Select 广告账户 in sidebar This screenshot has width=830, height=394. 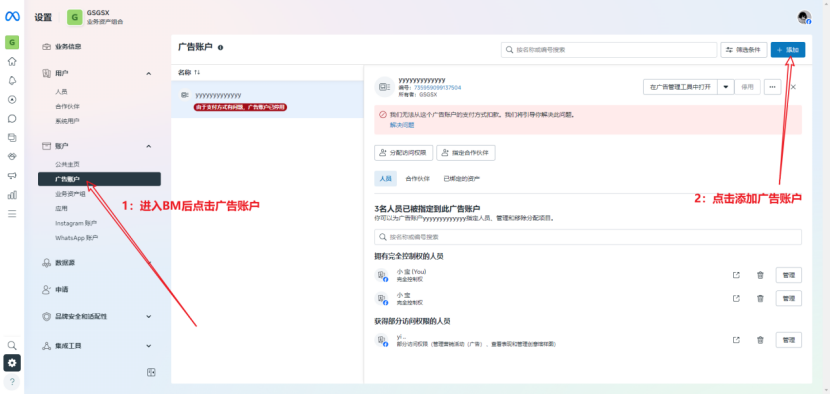point(99,179)
